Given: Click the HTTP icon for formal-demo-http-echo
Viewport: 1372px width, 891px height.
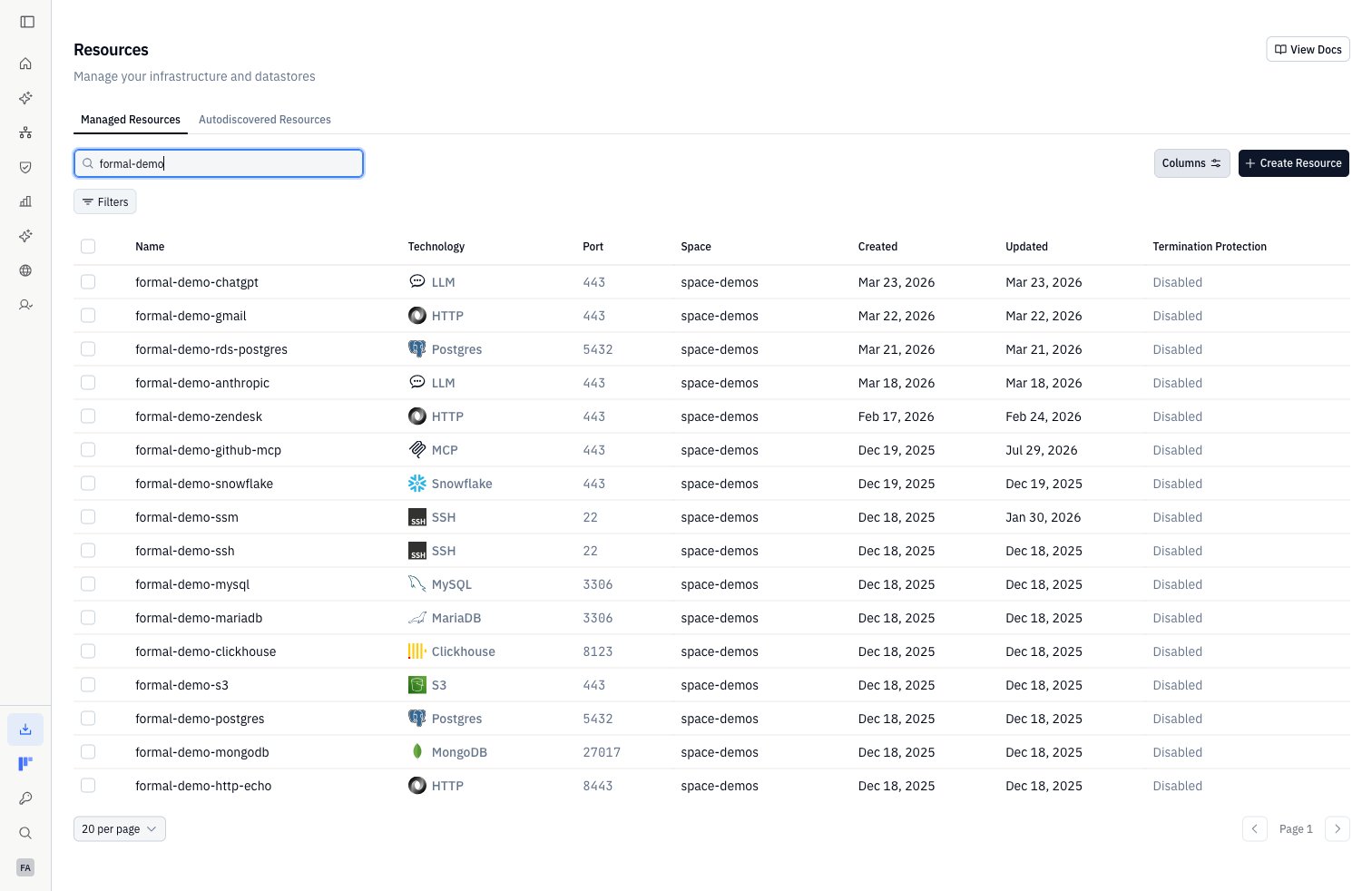Looking at the screenshot, I should tap(417, 786).
